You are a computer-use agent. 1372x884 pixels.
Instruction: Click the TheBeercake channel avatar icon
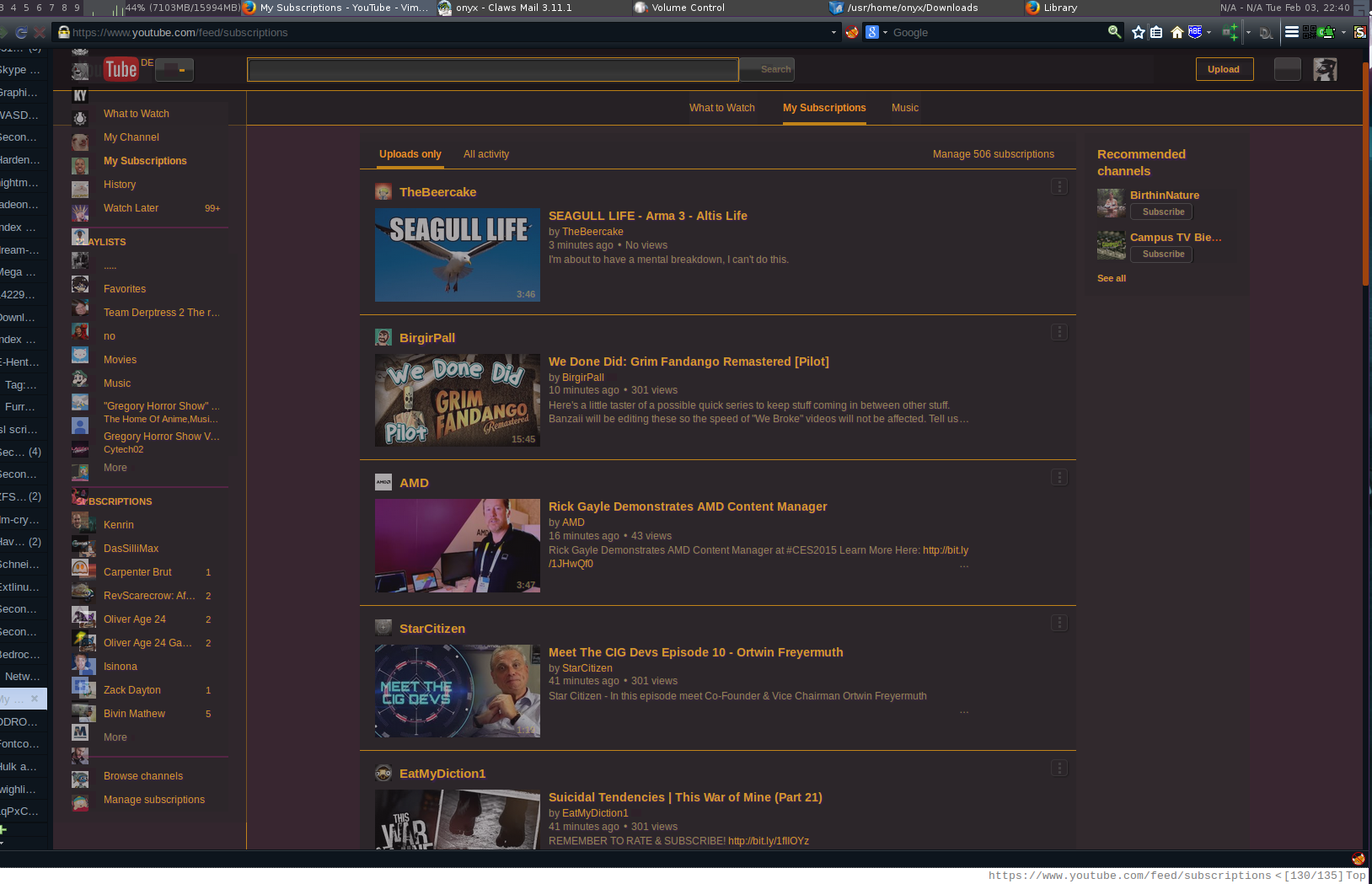[x=383, y=192]
